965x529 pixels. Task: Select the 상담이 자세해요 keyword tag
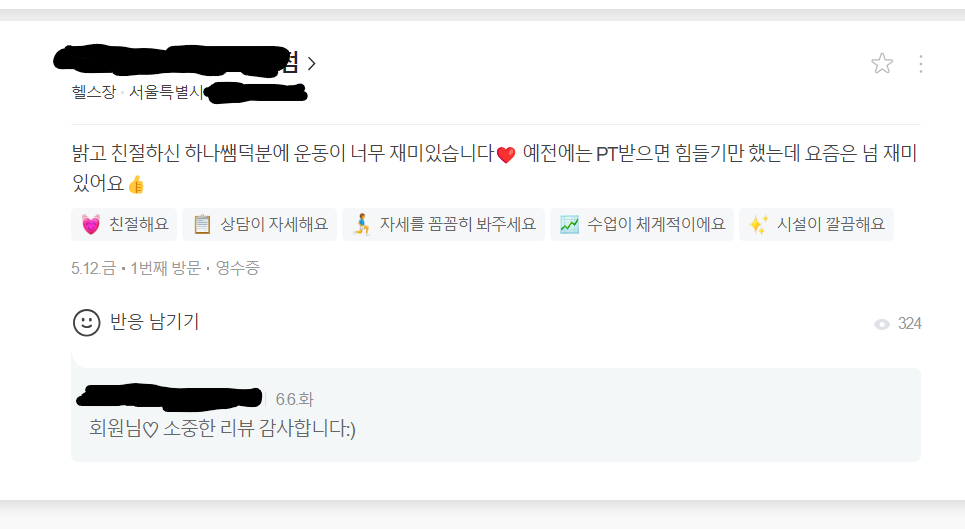point(260,225)
